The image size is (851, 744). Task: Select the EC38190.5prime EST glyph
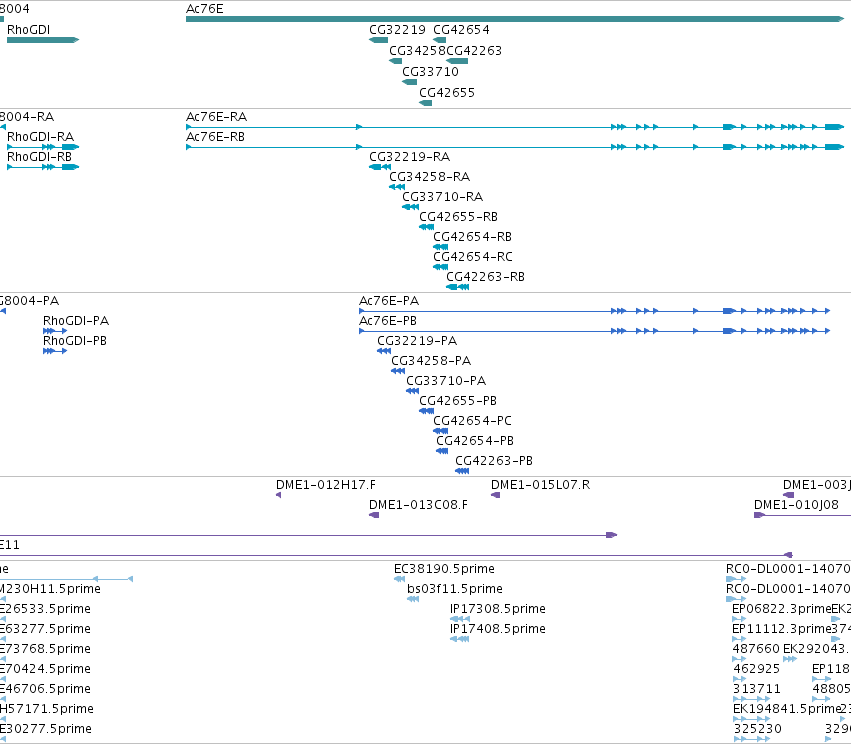[x=399, y=579]
